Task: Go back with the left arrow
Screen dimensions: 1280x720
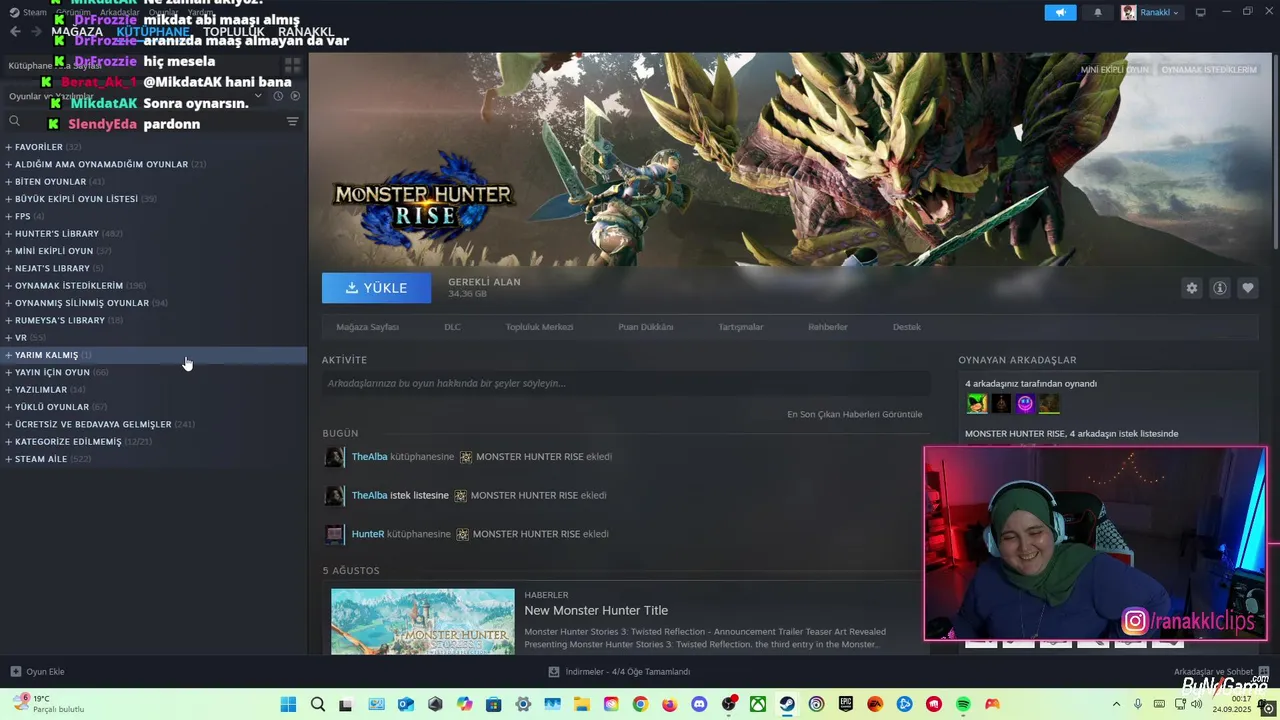Action: click(15, 32)
